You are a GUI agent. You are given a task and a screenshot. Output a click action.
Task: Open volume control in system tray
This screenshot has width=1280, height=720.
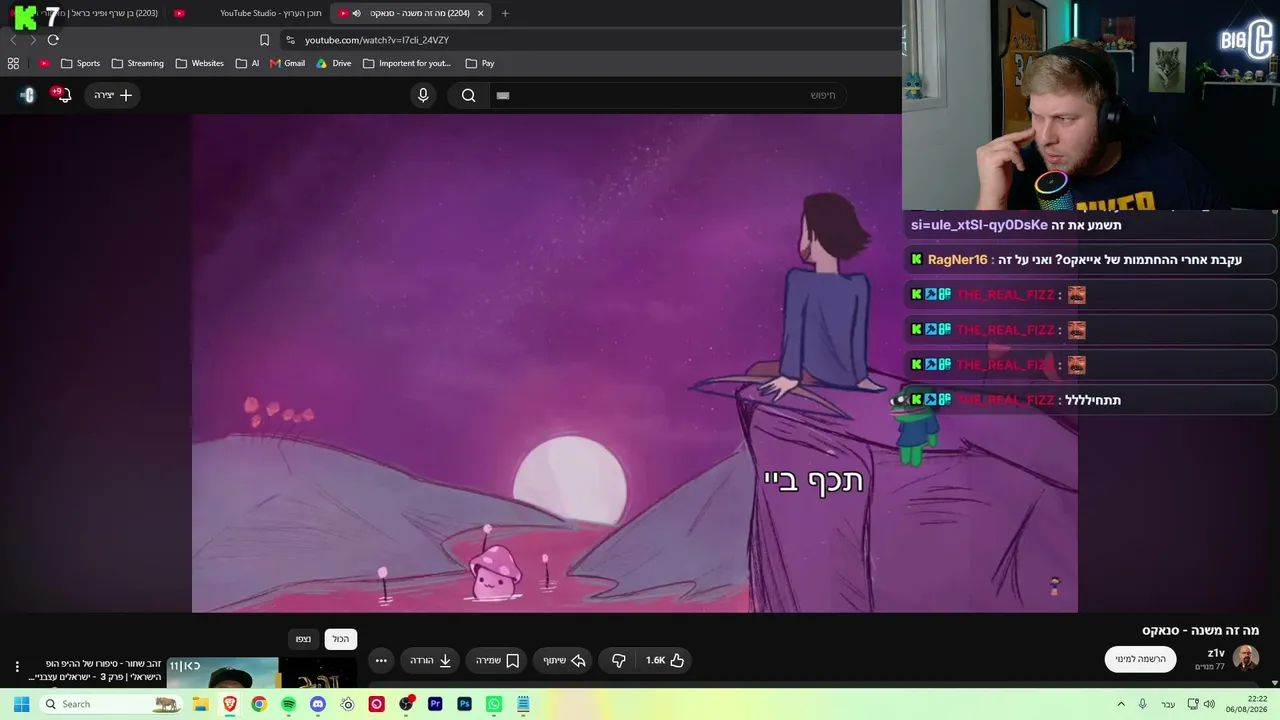(1209, 704)
